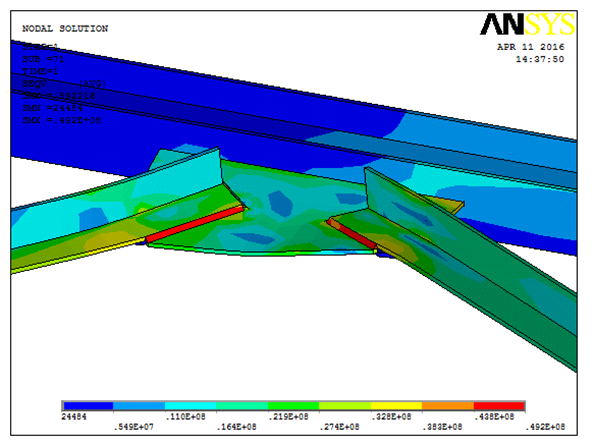
Task: Choose the bright green legend color band
Action: pyautogui.click(x=293, y=406)
